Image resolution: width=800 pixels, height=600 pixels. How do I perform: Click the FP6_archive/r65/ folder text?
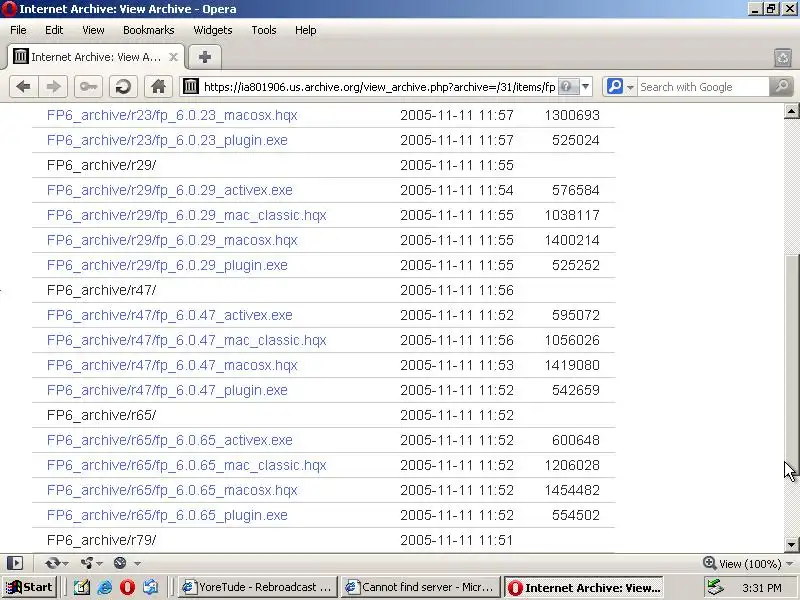(102, 415)
